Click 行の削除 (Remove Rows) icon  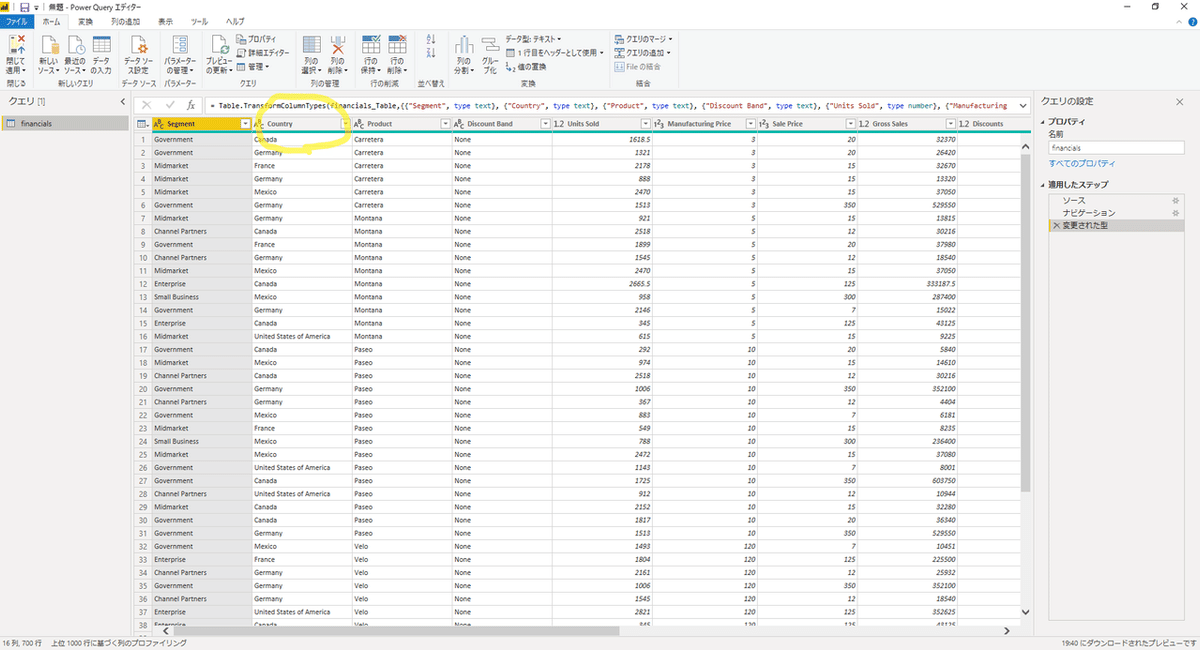point(397,44)
